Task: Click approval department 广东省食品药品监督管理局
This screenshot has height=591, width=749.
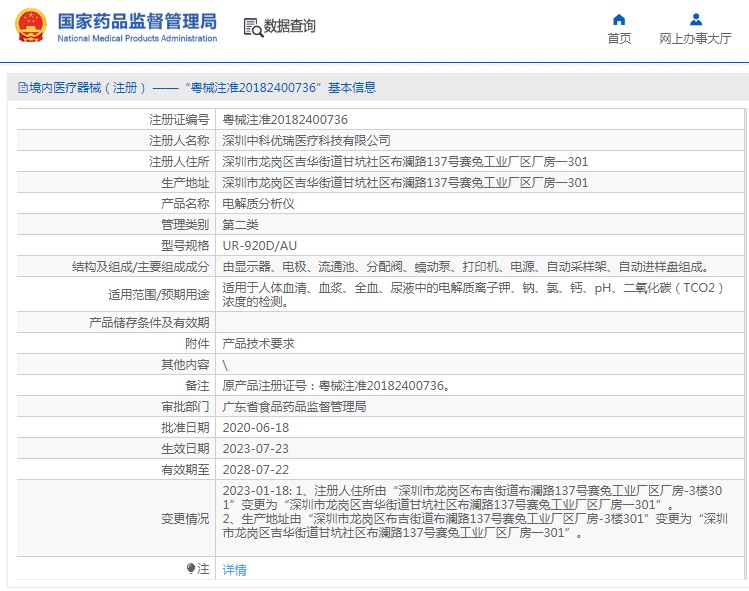Action: [294, 407]
